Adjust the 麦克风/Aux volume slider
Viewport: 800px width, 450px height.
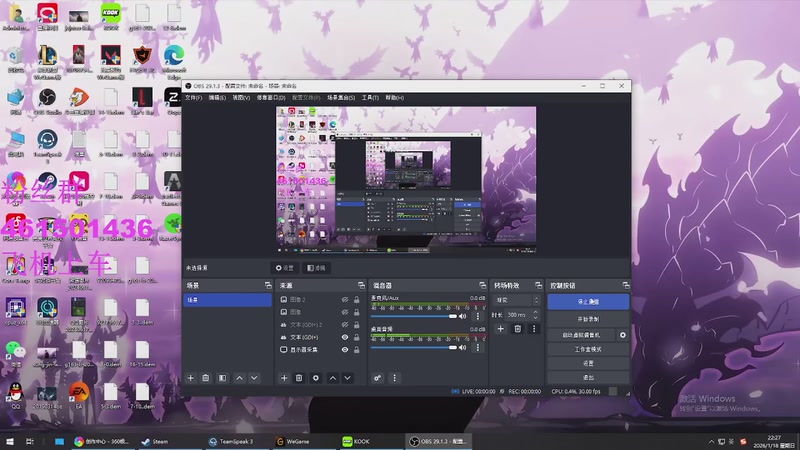pyautogui.click(x=414, y=316)
